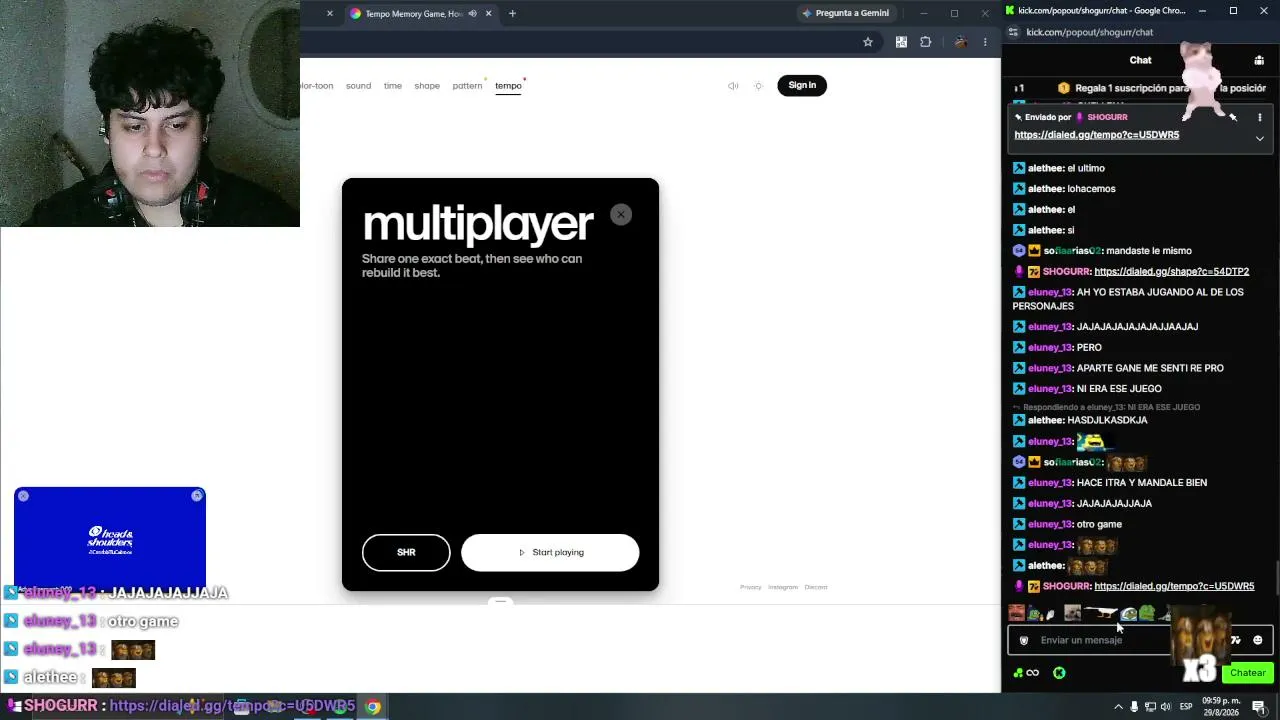Open a new browser tab
The image size is (1280, 720).
[512, 14]
